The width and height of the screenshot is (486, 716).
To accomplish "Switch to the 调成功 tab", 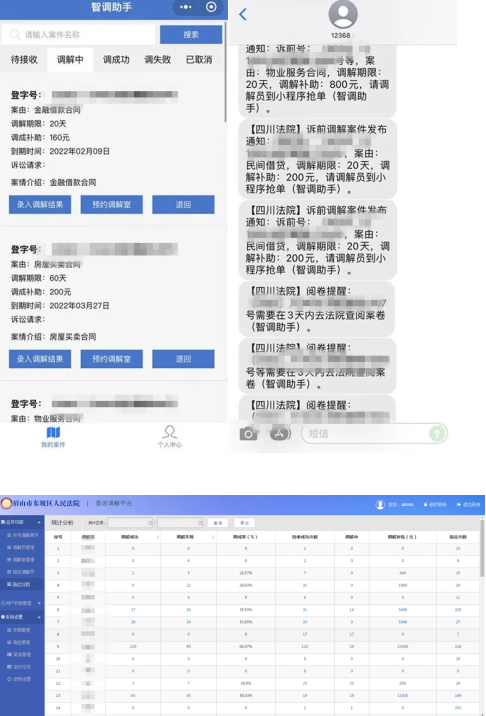I will [116, 60].
